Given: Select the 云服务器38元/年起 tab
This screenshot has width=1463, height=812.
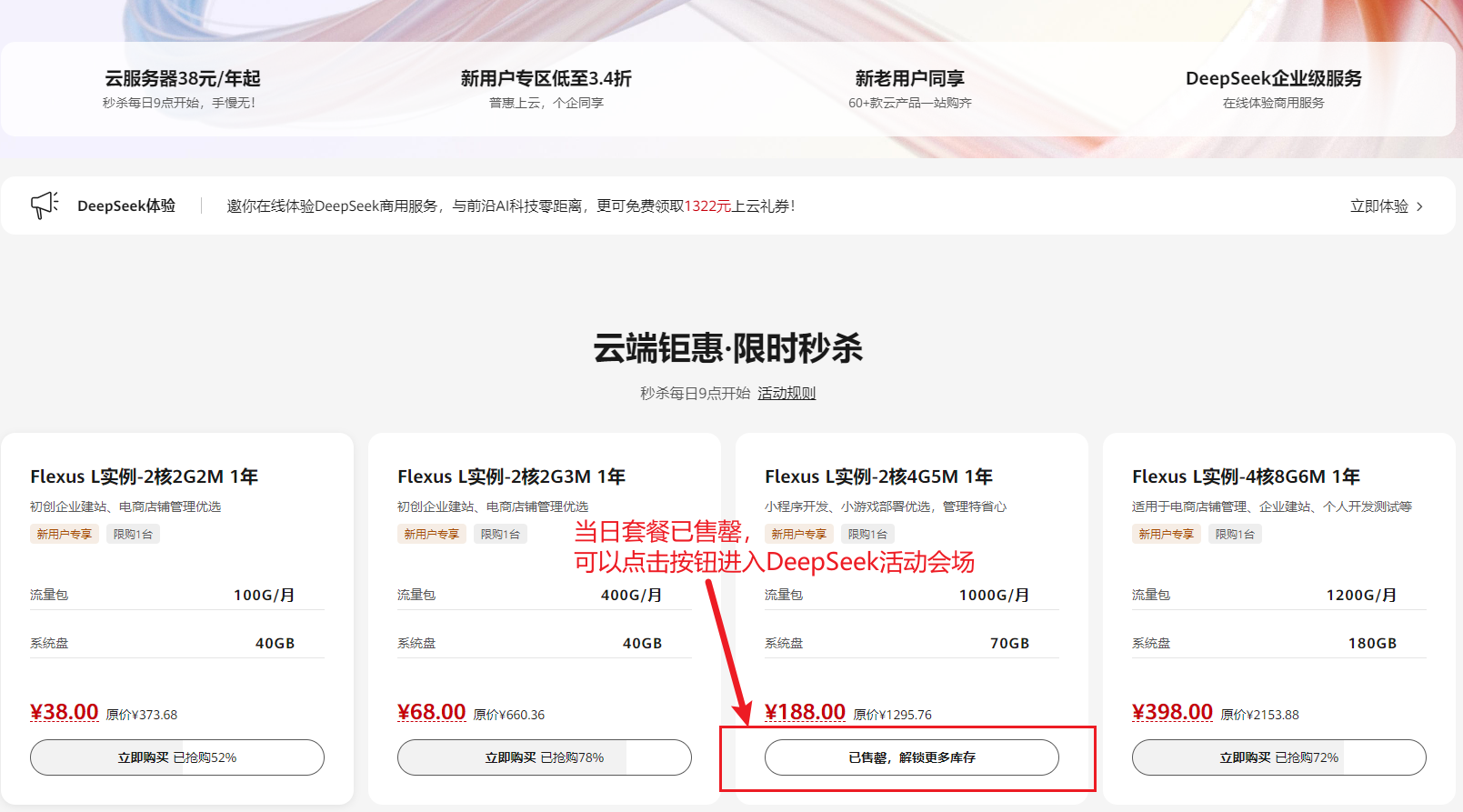Looking at the screenshot, I should click(x=183, y=89).
